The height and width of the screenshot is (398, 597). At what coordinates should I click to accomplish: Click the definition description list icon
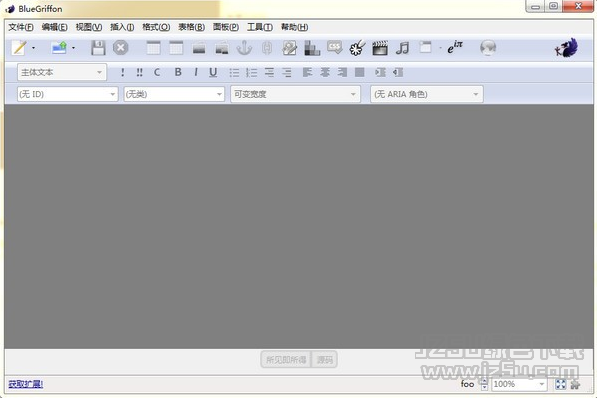pyautogui.click(x=287, y=72)
